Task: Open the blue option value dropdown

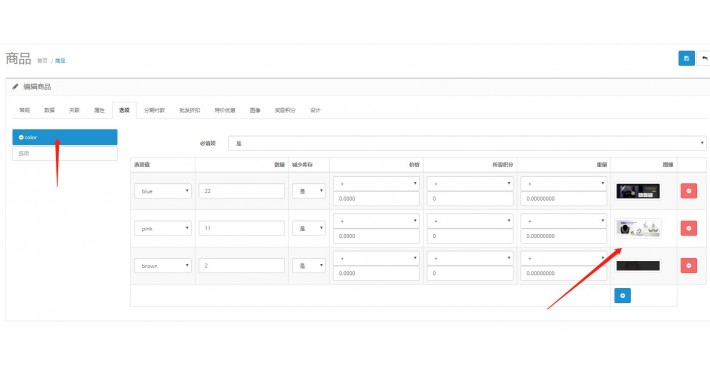Action: (163, 191)
